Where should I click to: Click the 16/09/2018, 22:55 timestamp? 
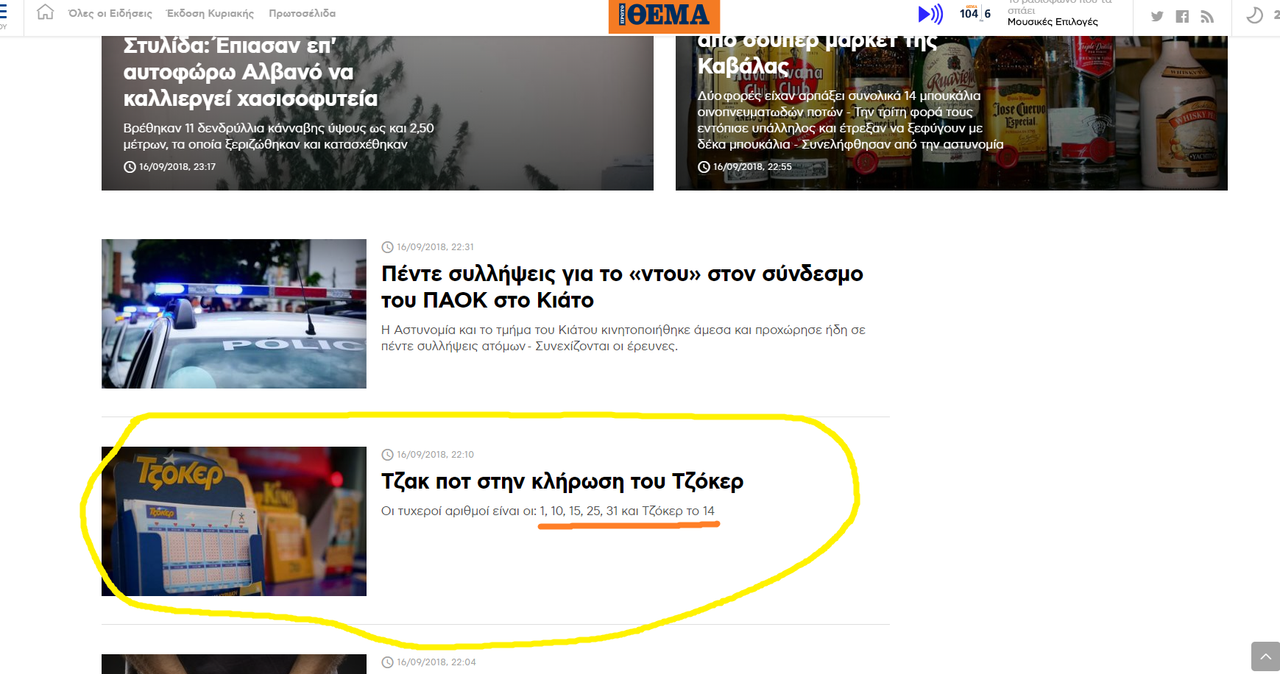tap(744, 166)
